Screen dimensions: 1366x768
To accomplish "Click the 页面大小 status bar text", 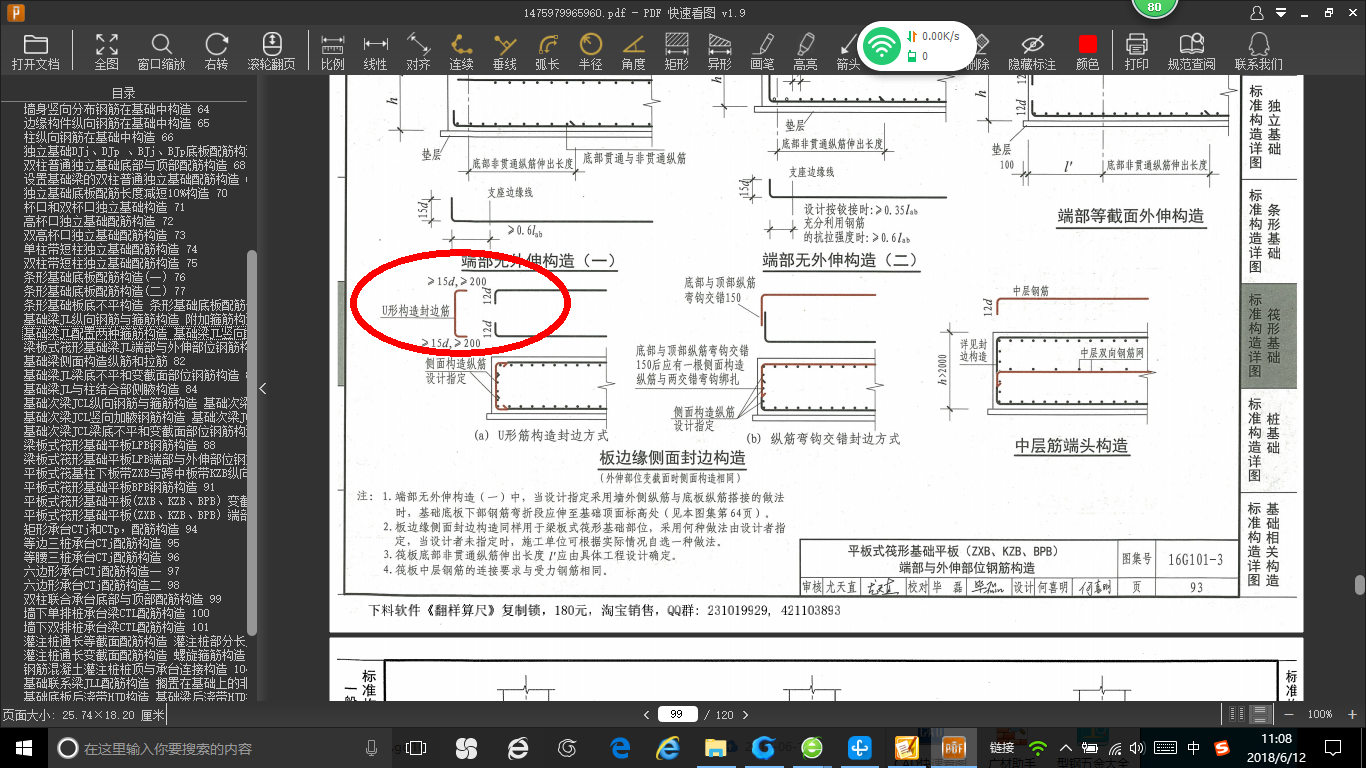I will click(x=83, y=715).
